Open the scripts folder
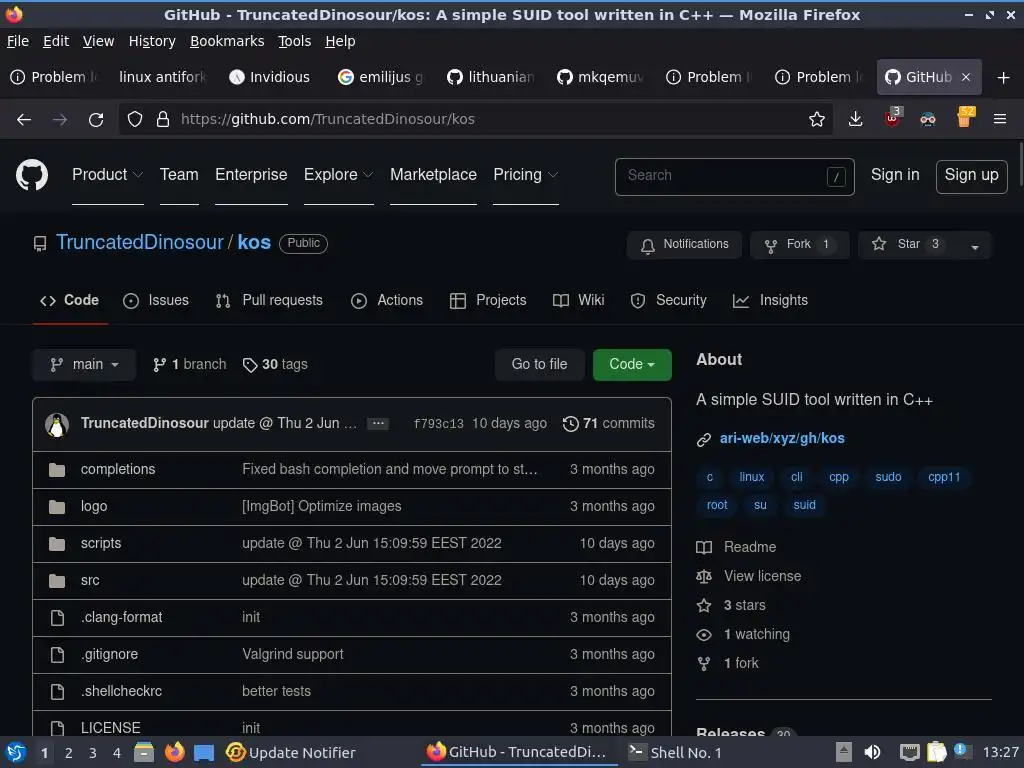 point(101,543)
